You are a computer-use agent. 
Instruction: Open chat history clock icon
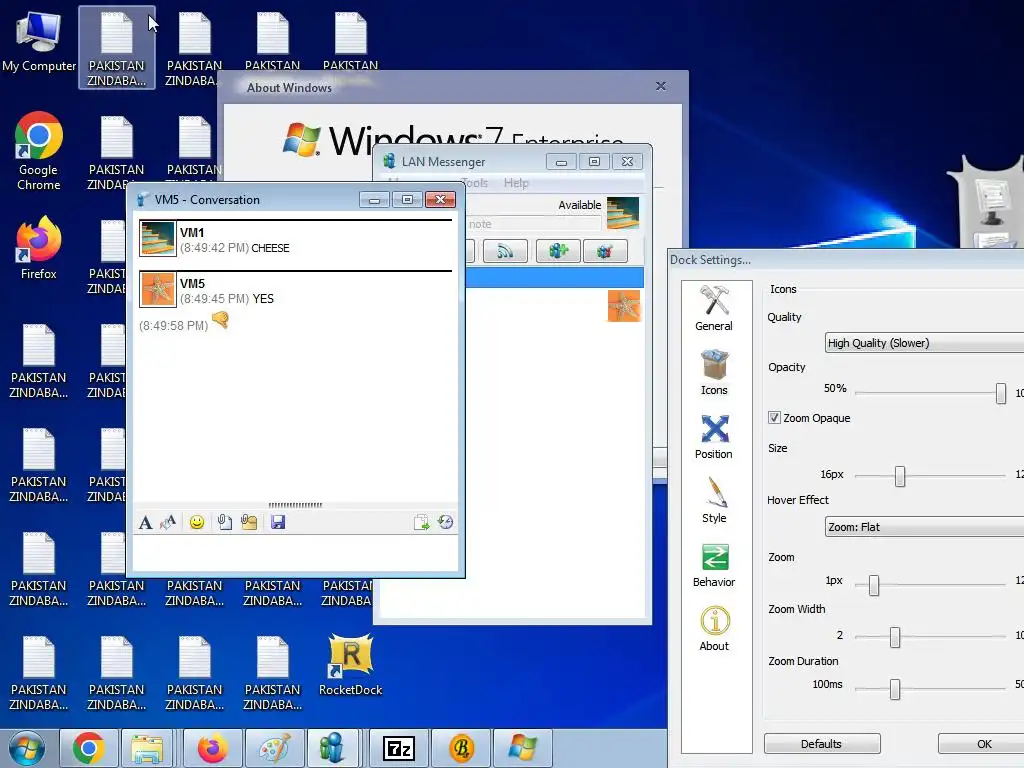(x=445, y=522)
